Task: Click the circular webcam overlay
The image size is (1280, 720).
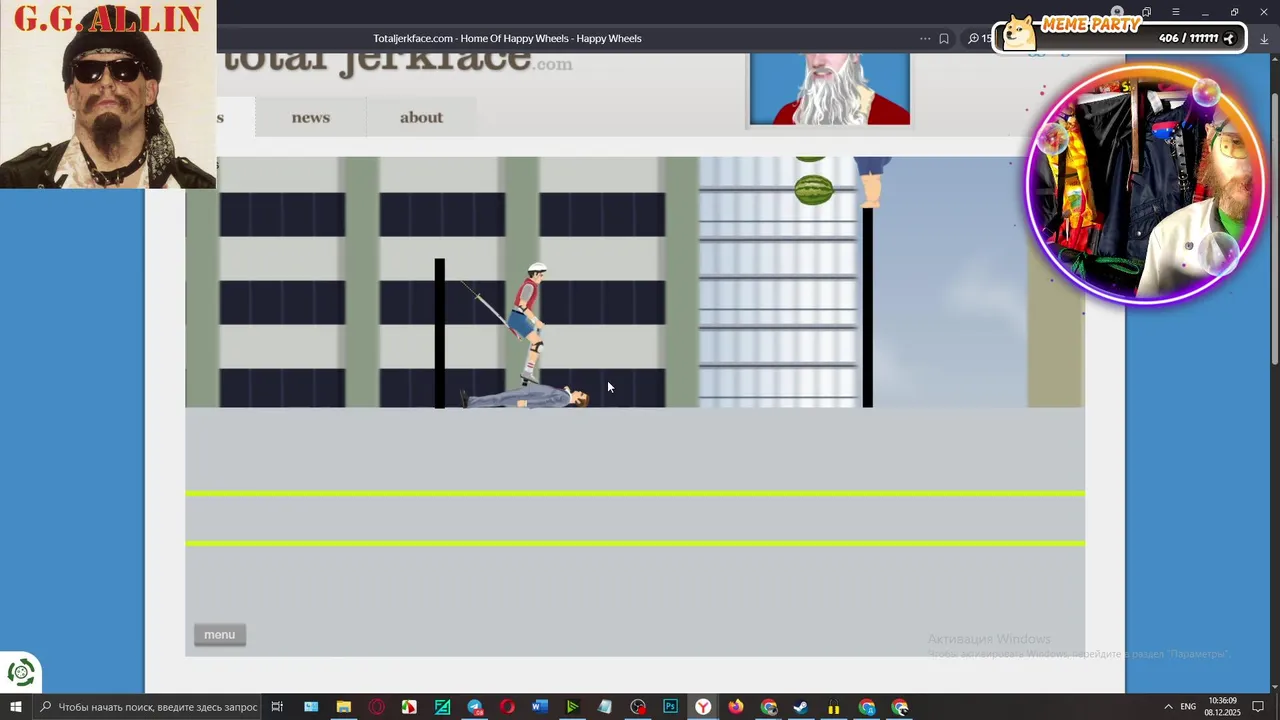Action: (x=1146, y=185)
